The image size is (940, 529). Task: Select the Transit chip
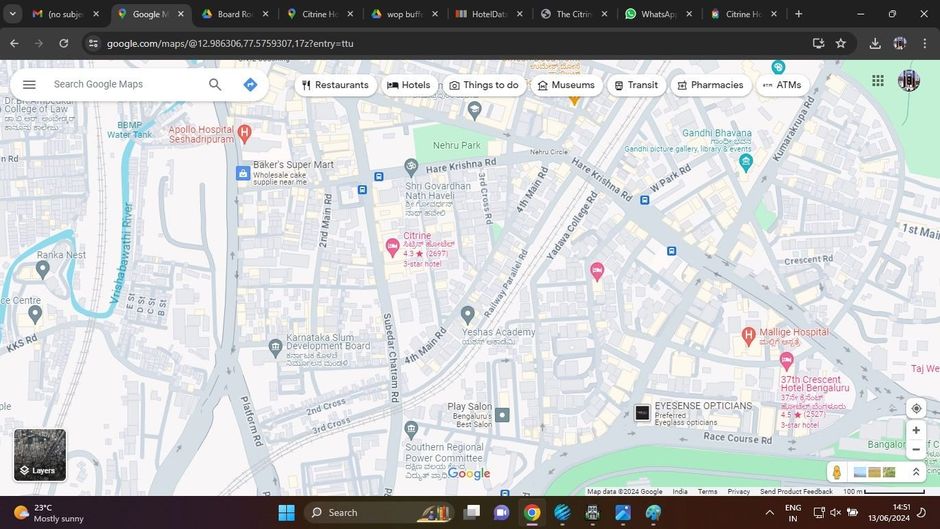pyautogui.click(x=636, y=85)
